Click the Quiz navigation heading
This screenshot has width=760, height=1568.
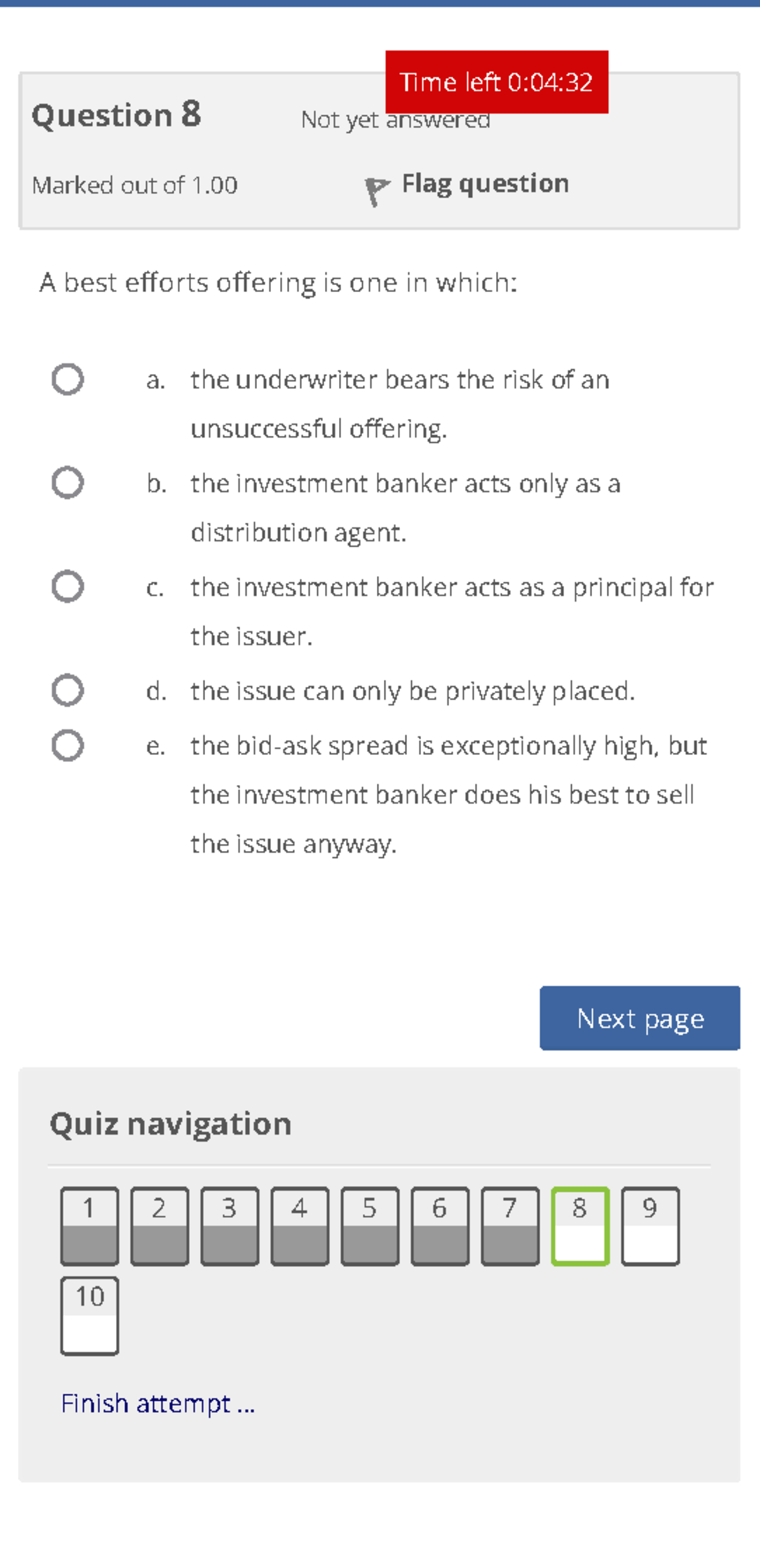170,1124
